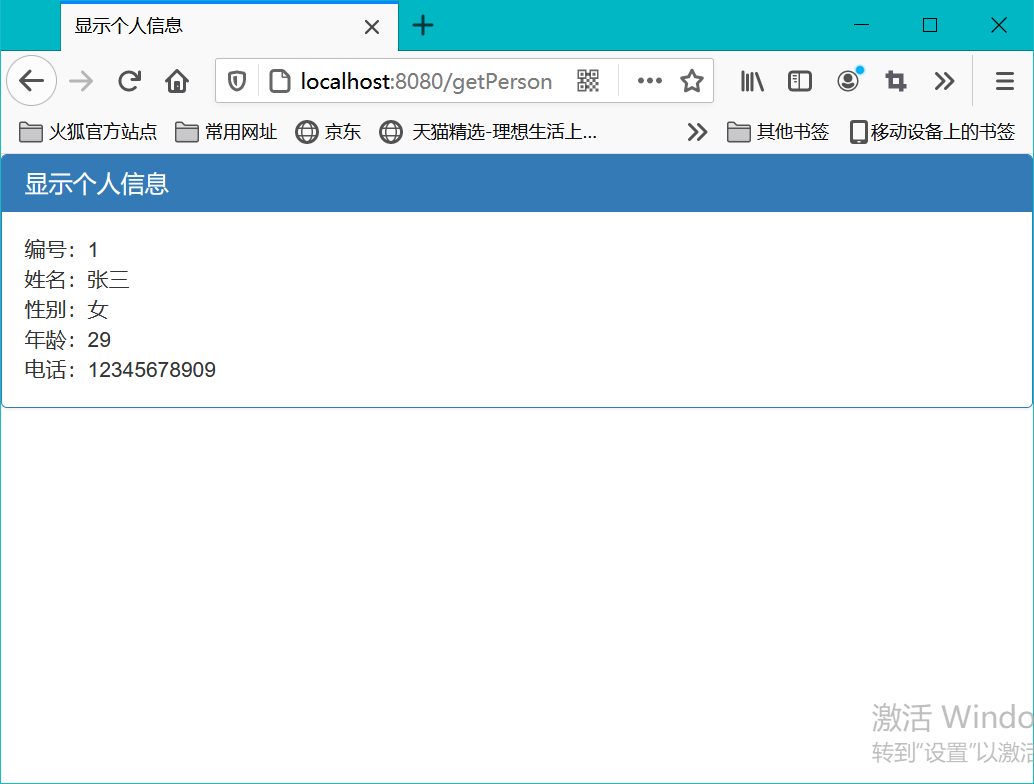Open a new tab with plus button
Viewport: 1034px width, 784px height.
[423, 26]
